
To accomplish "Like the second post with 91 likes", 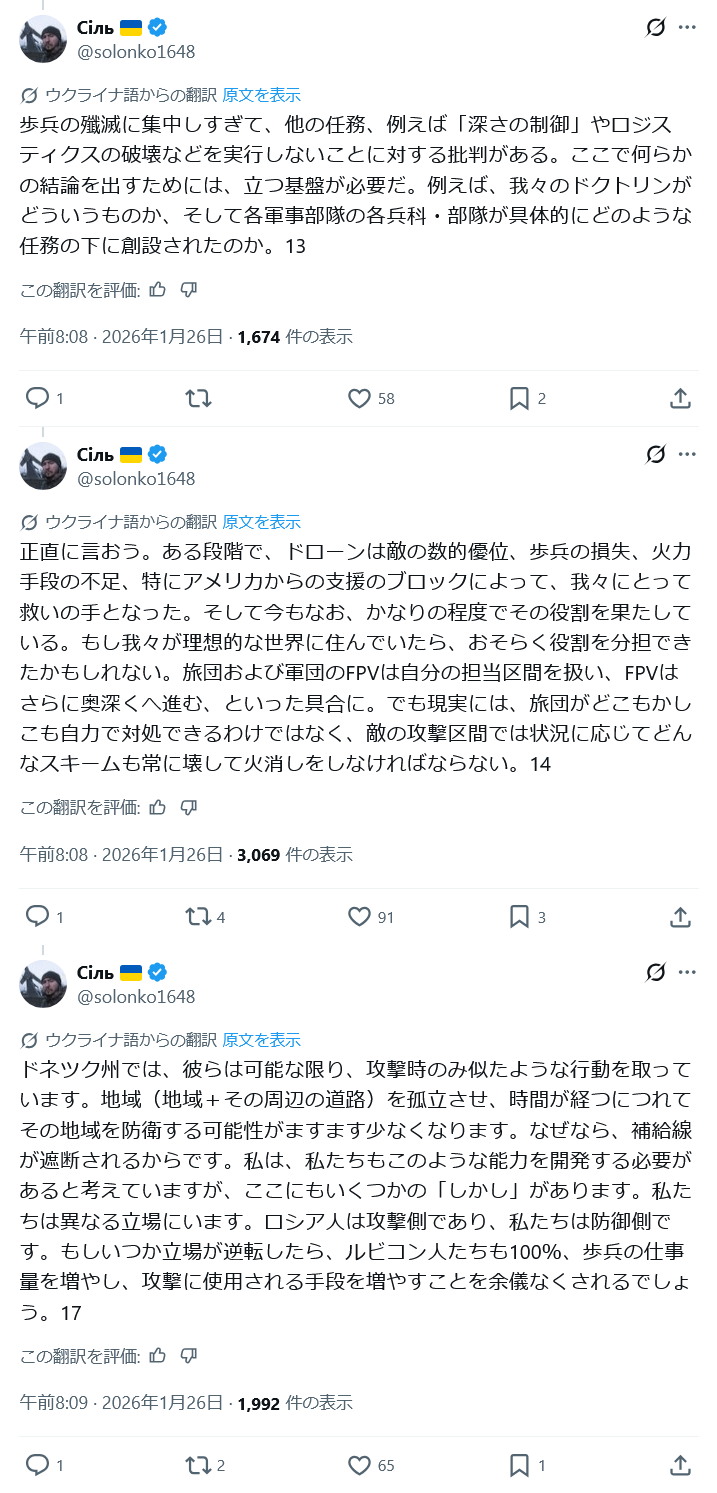I will click(360, 916).
